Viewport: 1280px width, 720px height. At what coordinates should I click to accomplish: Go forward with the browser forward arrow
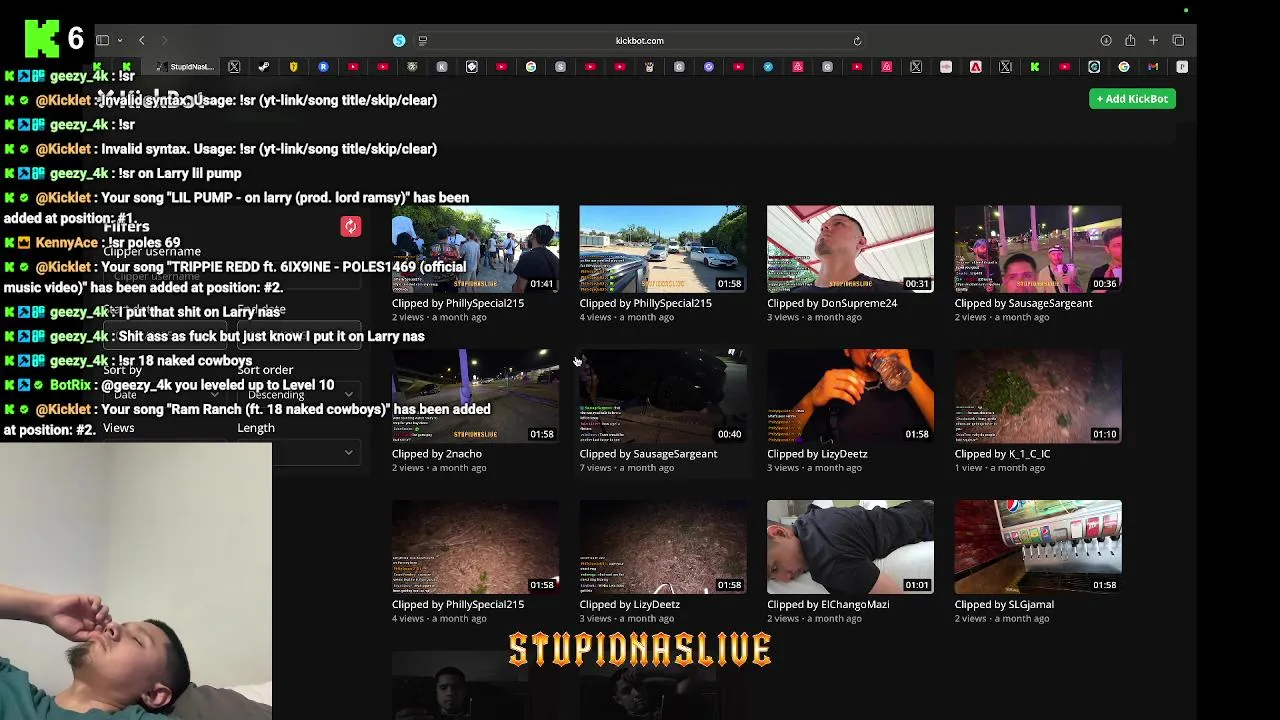point(165,40)
